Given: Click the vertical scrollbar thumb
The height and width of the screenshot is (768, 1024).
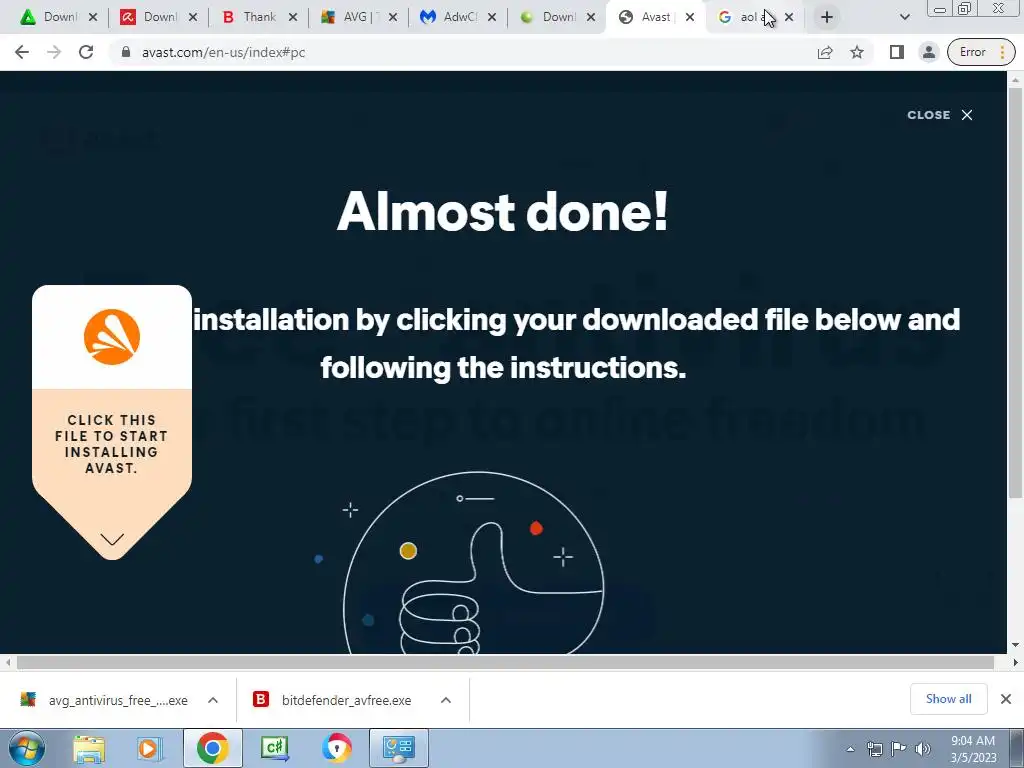Looking at the screenshot, I should 1015,293.
